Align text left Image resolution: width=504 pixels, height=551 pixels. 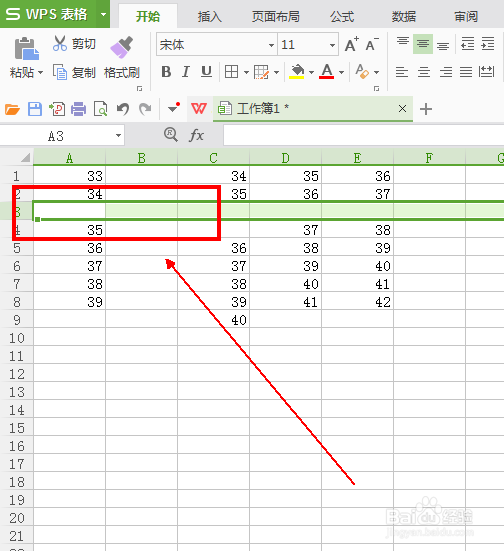click(x=402, y=72)
